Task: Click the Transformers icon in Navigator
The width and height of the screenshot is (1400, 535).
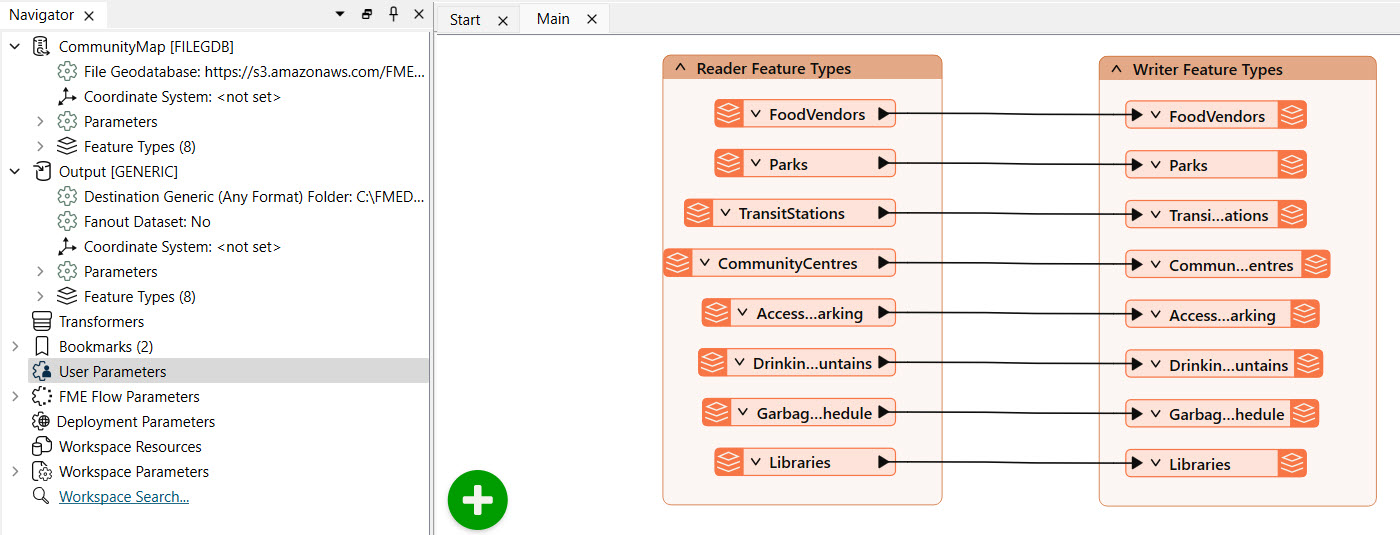Action: point(41,321)
